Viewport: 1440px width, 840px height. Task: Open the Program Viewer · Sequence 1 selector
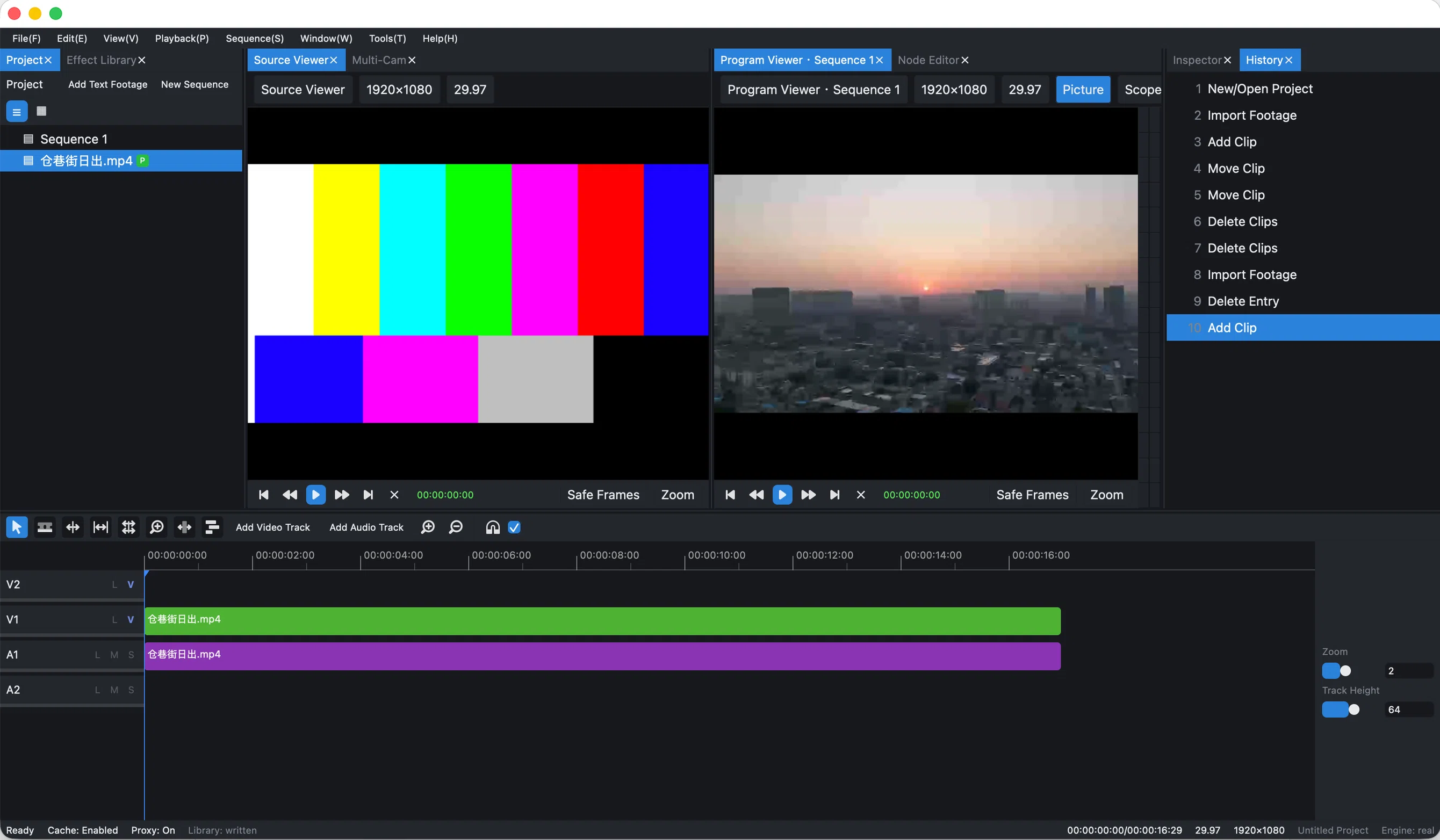click(813, 90)
